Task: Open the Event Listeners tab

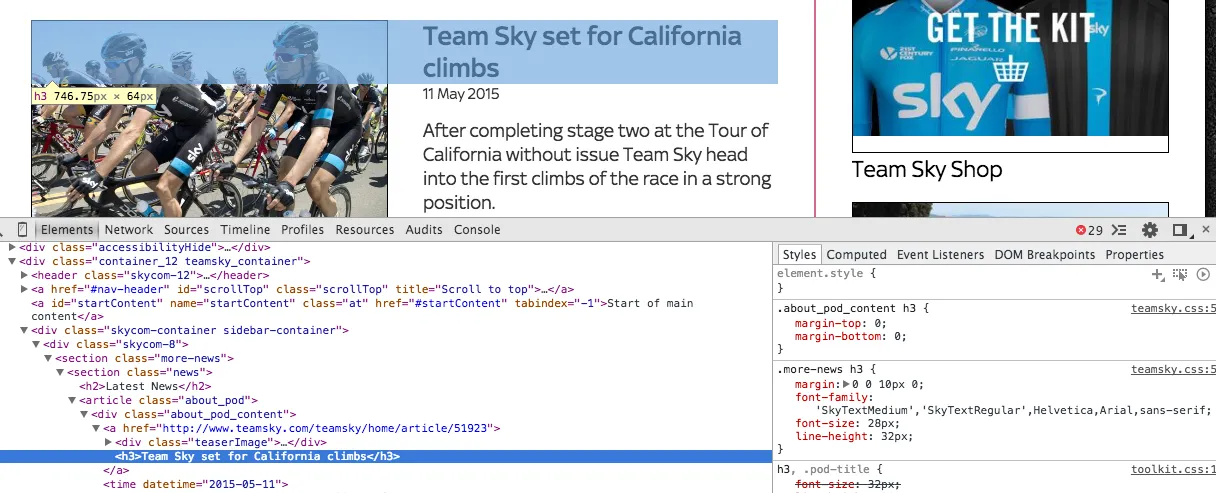Action: (940, 255)
